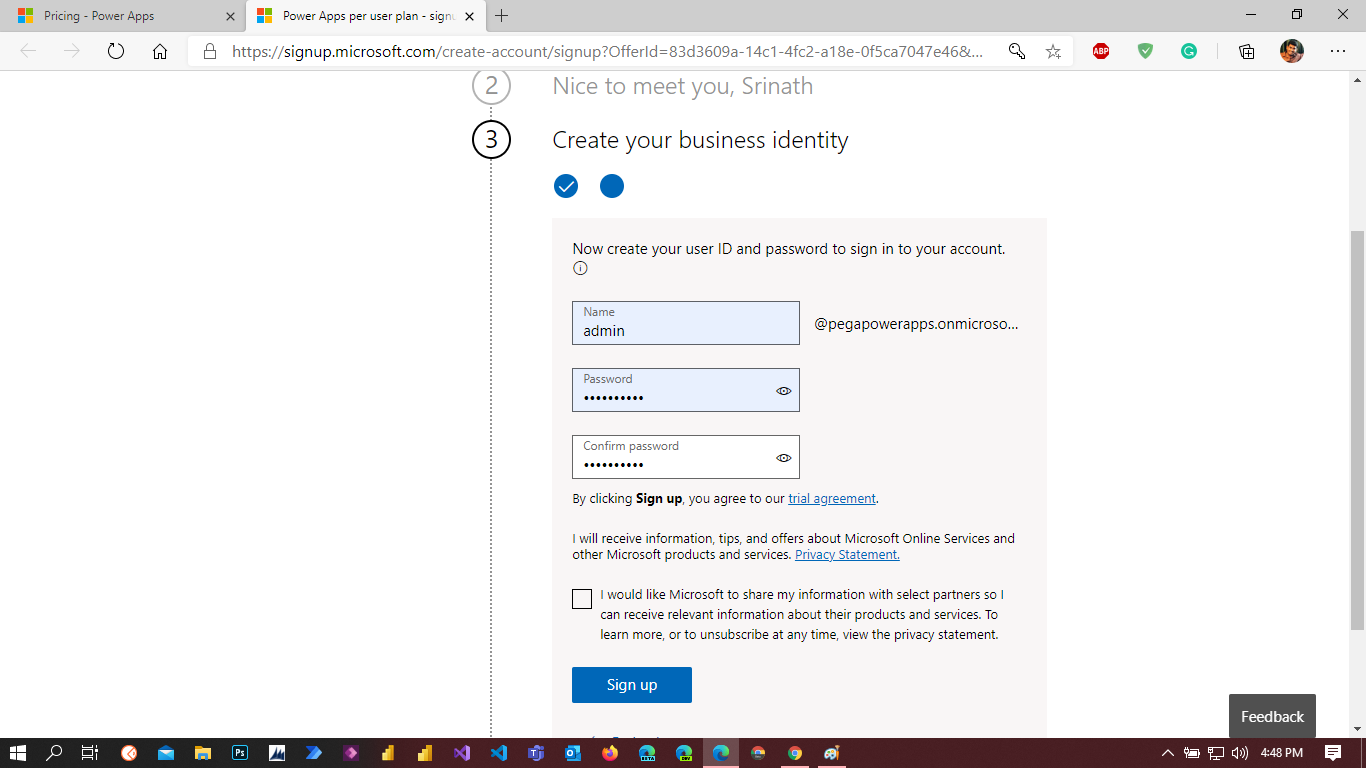
Task: Click the Name input field containing admin
Action: click(685, 330)
